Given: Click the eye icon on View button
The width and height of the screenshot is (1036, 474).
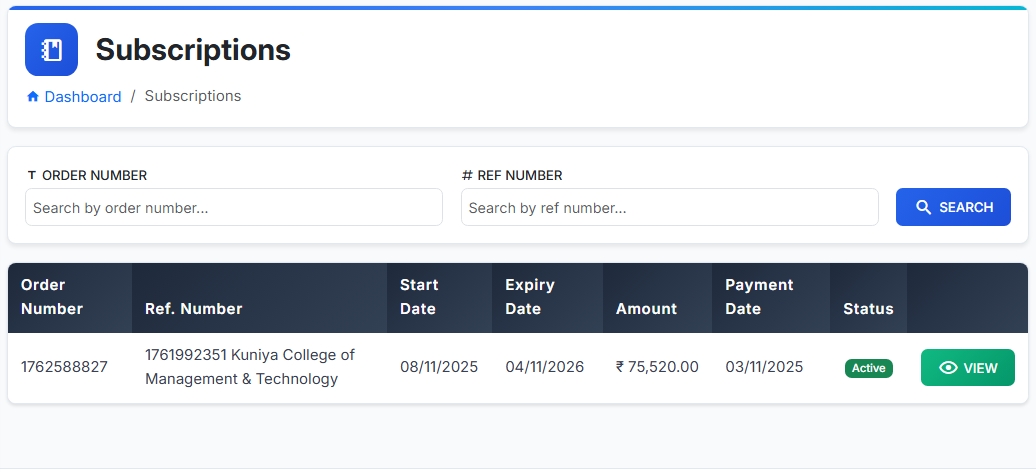Looking at the screenshot, I should [949, 368].
